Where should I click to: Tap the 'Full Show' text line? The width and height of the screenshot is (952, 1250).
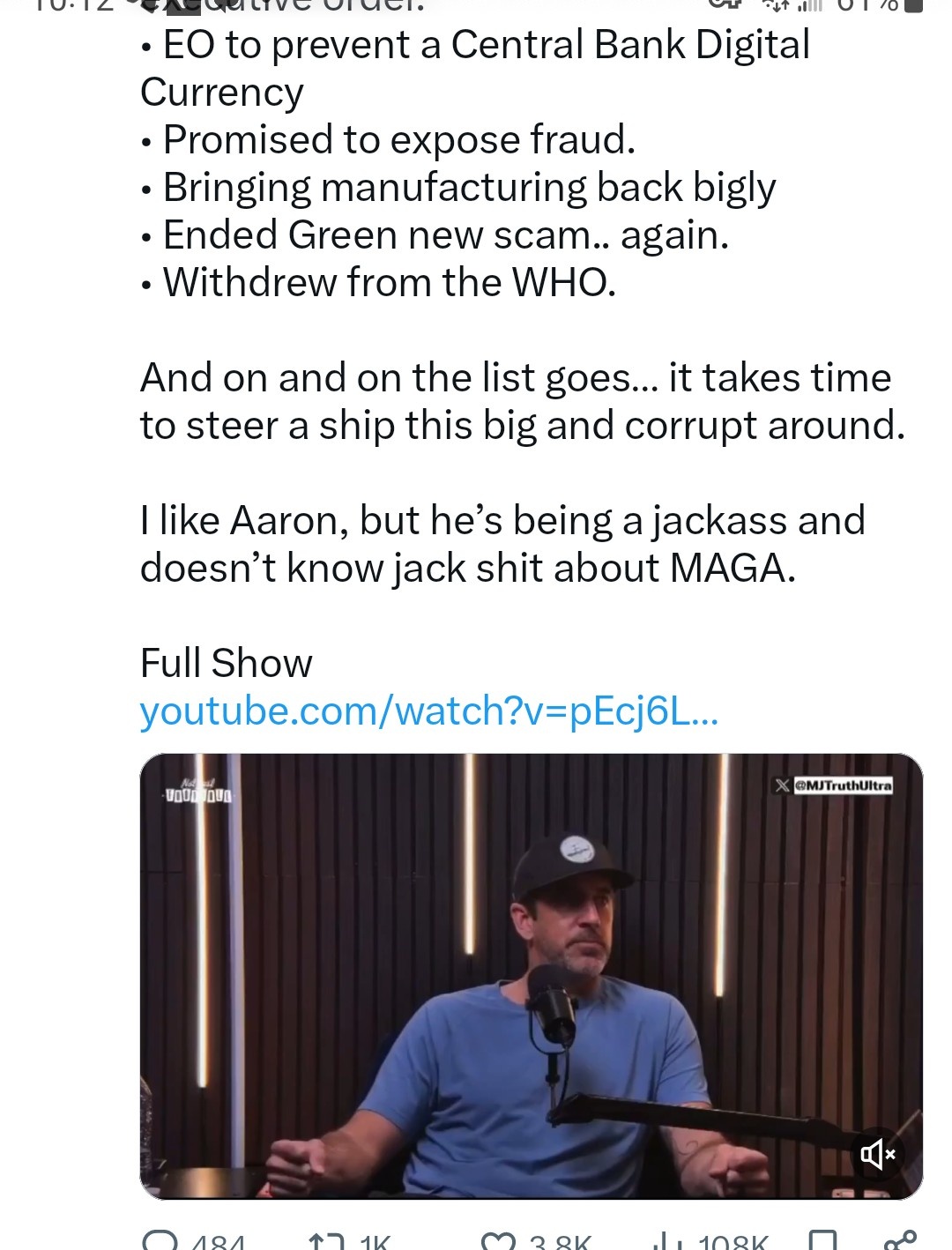click(227, 663)
